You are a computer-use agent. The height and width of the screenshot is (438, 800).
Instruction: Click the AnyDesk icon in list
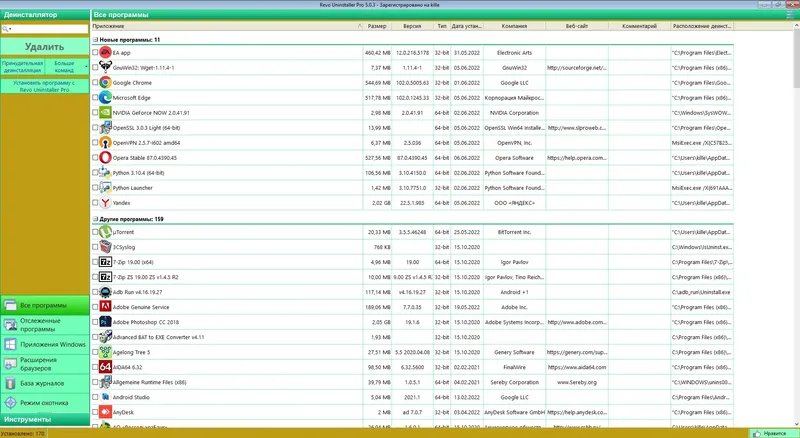(x=105, y=412)
